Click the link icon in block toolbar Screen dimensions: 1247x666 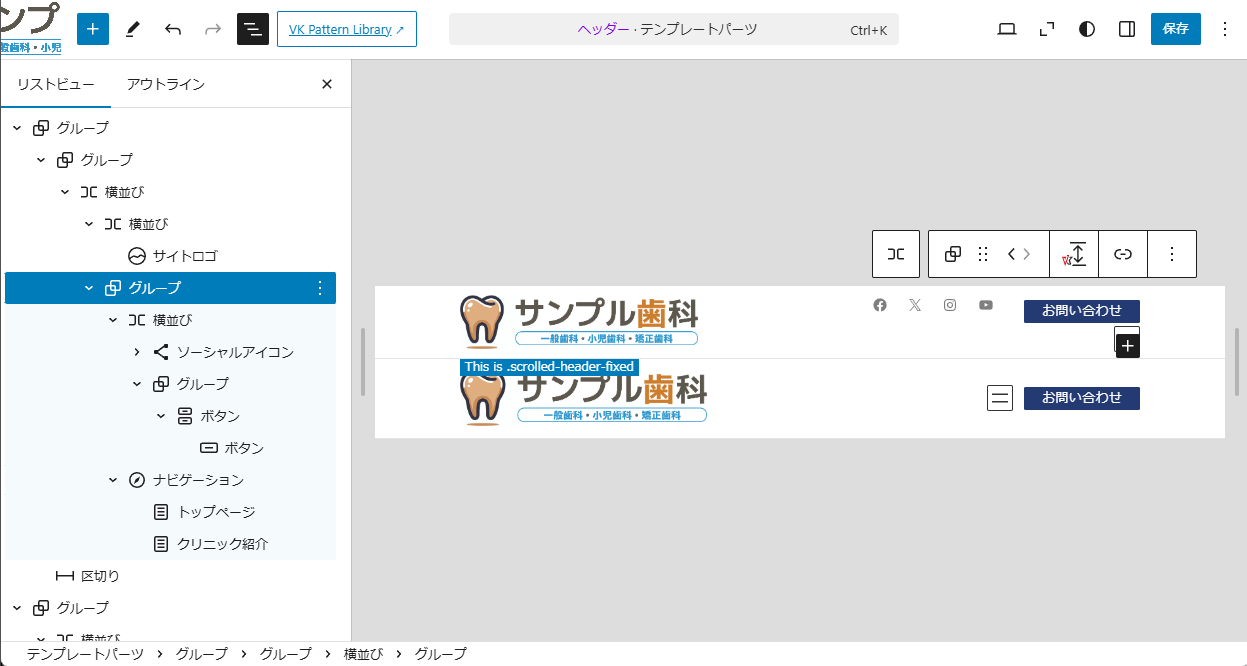tap(1123, 254)
